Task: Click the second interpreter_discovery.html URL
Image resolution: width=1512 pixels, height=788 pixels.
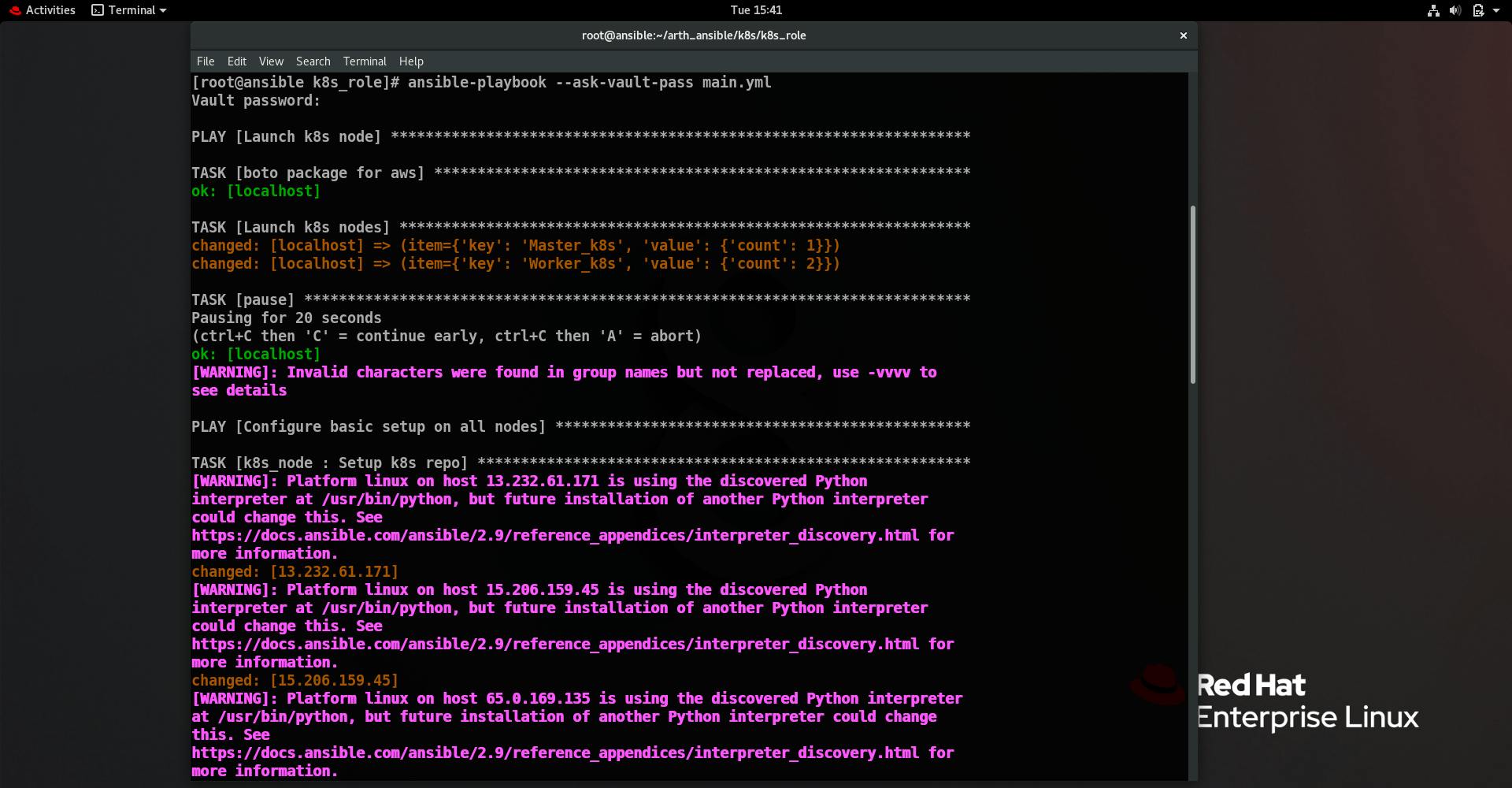Action: coord(555,645)
